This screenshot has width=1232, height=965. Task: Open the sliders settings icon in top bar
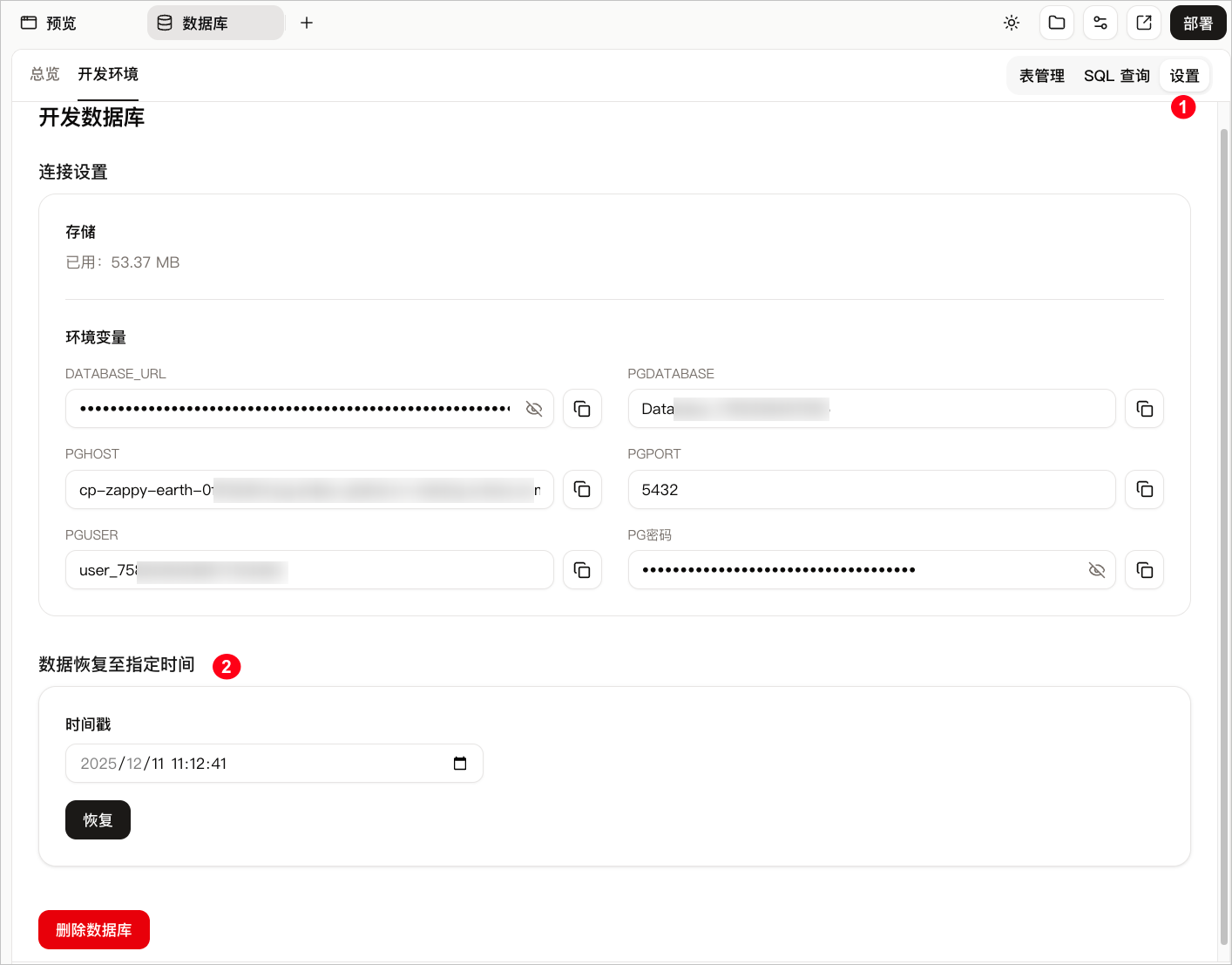click(1100, 23)
